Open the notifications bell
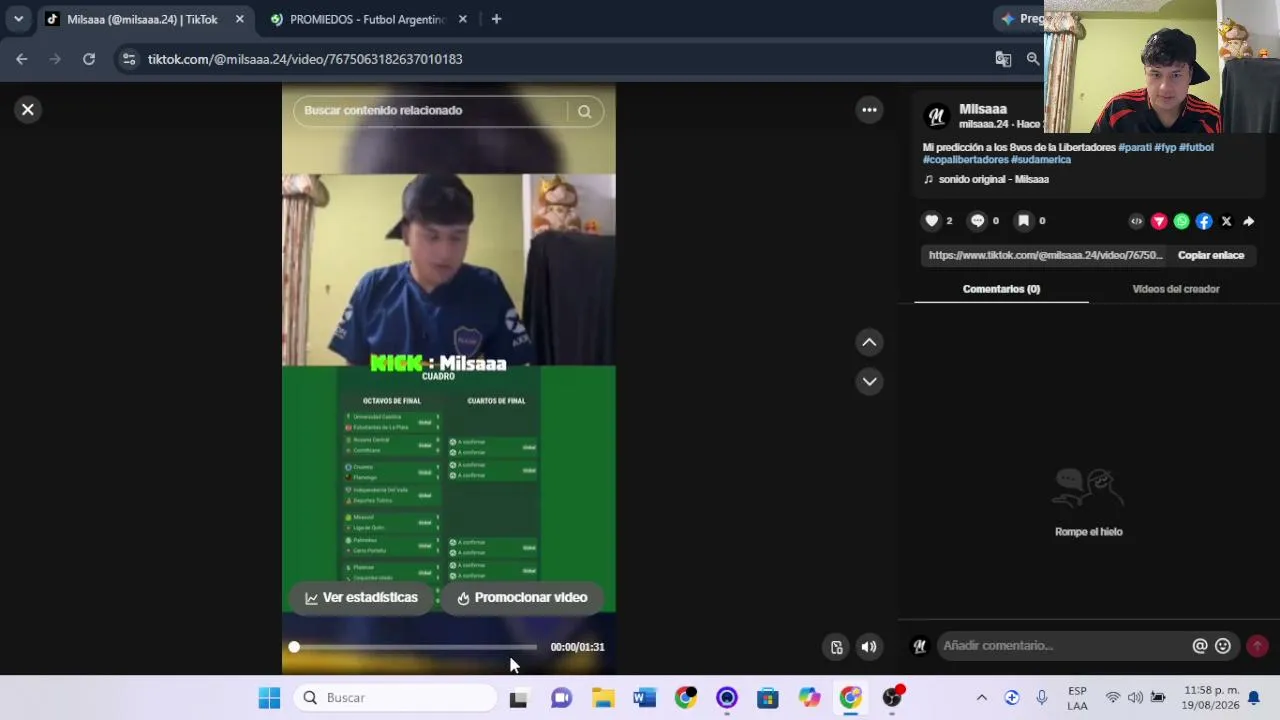 [x=1253, y=698]
